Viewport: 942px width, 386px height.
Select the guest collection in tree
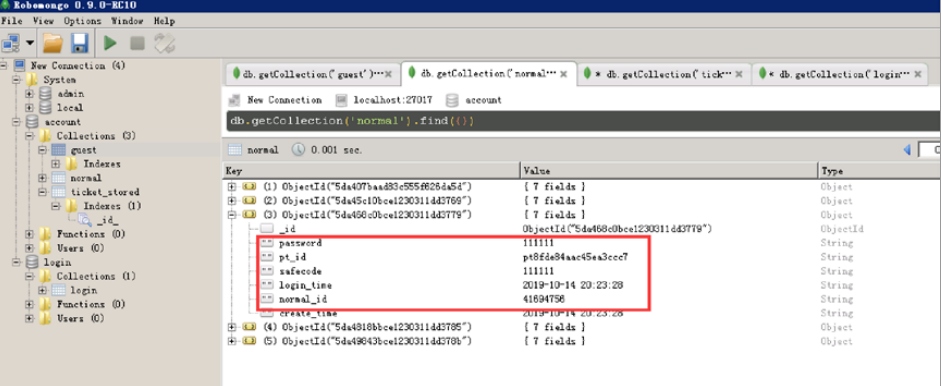coord(84,150)
